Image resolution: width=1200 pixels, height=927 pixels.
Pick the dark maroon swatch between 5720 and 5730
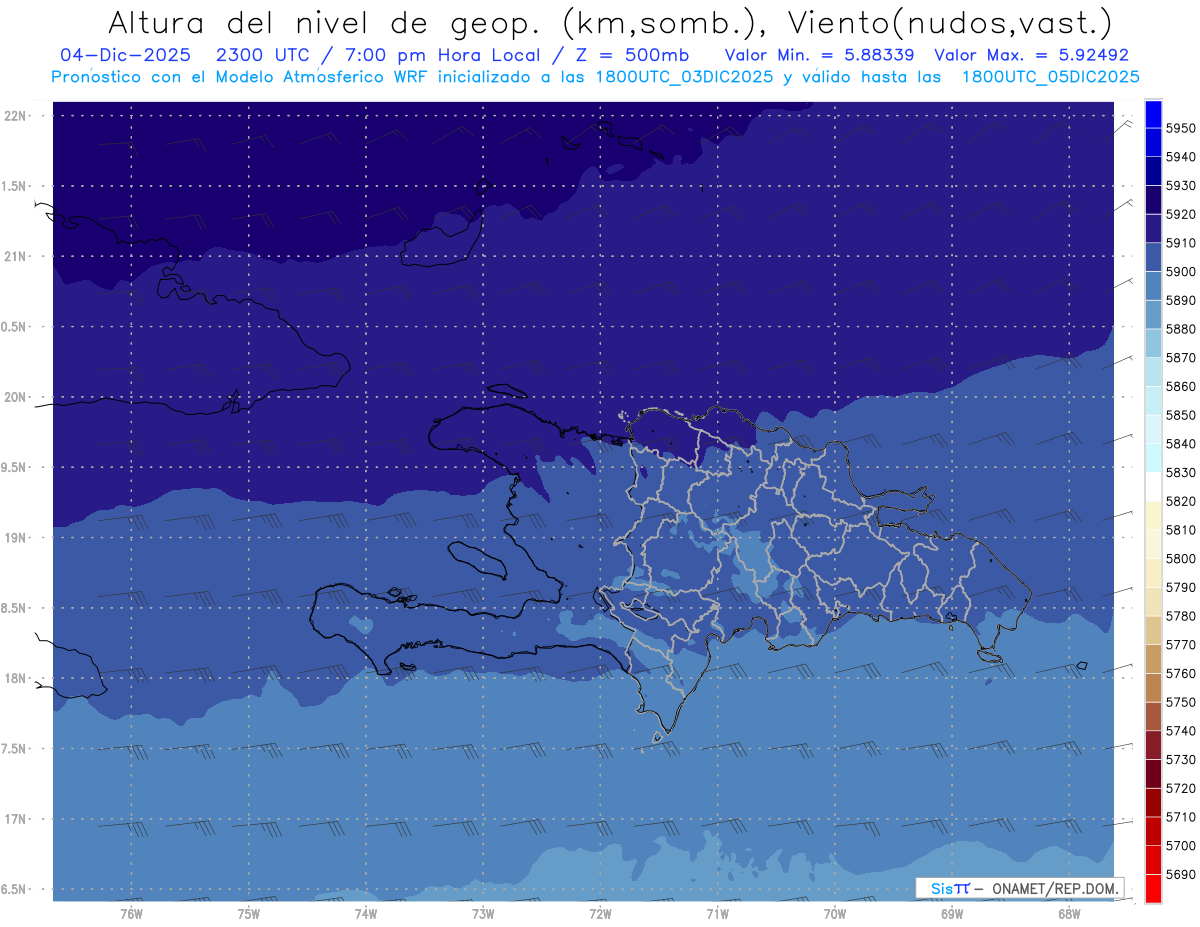tap(1153, 774)
